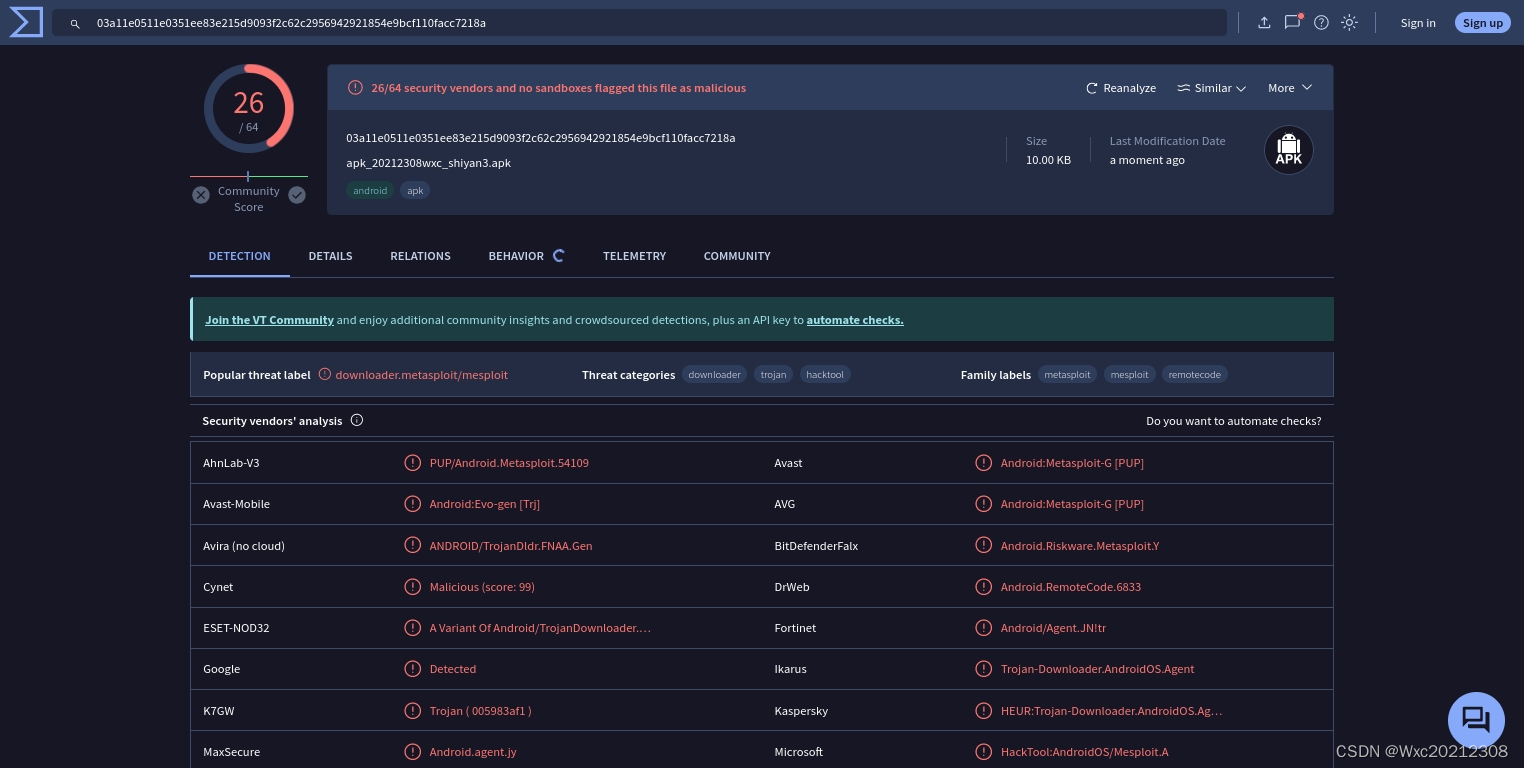Click the community score bar
Screen dimensions: 1524x768
click(x=248, y=177)
